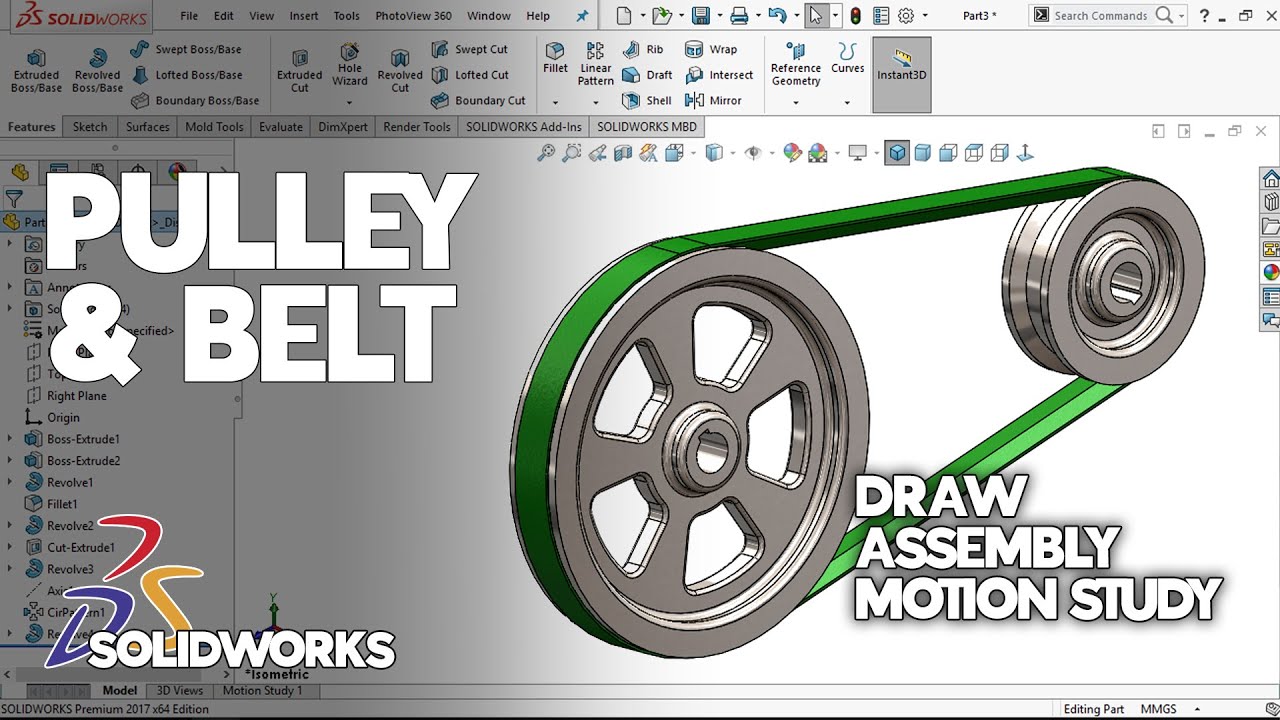Switch to the Motion Study 1 tab
The width and height of the screenshot is (1280, 720).
click(x=262, y=691)
